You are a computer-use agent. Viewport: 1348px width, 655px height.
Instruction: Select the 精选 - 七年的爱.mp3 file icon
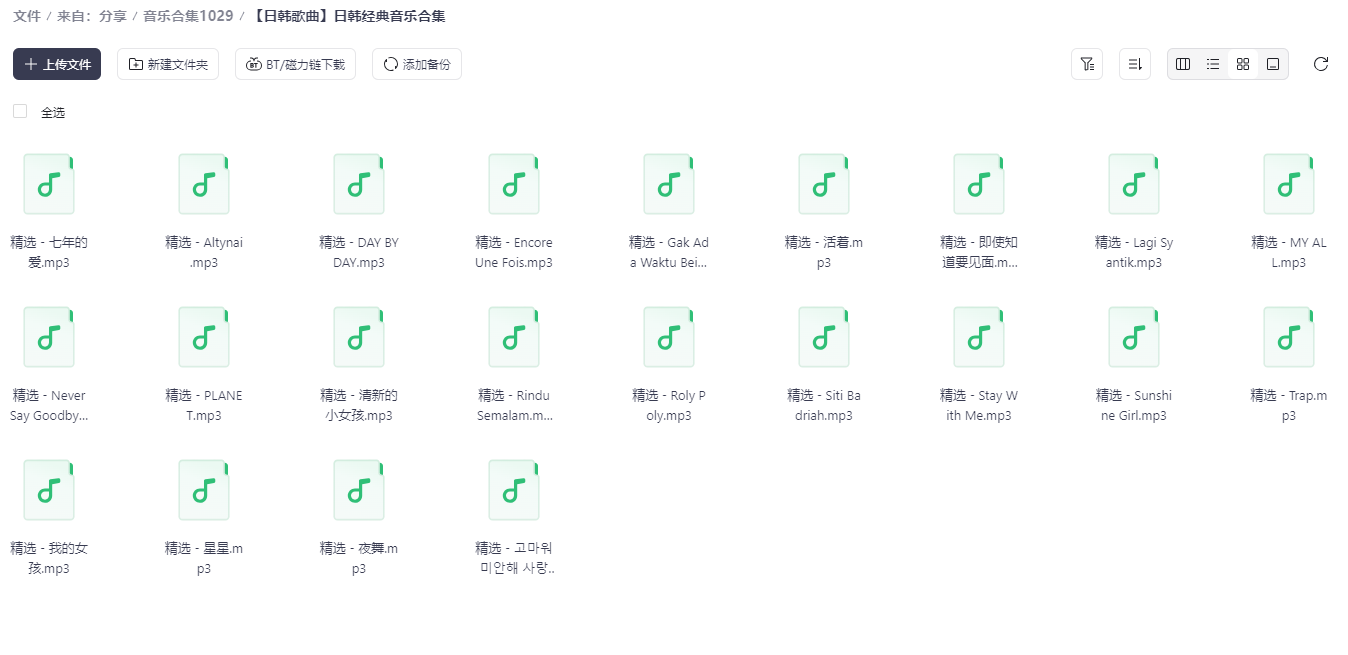[x=49, y=185]
